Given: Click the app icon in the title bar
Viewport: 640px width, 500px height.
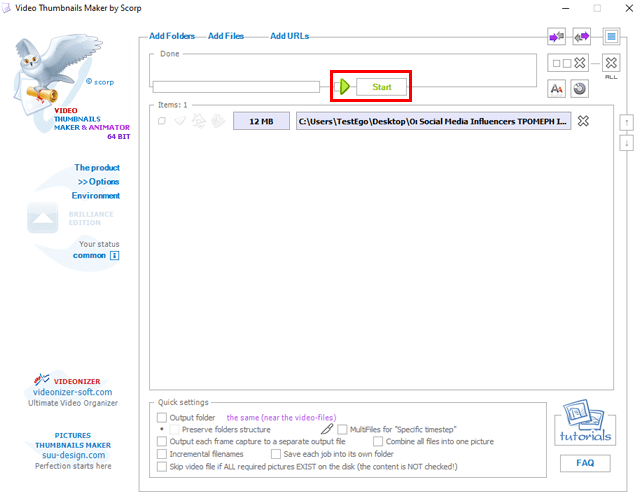Looking at the screenshot, I should 6,8.
